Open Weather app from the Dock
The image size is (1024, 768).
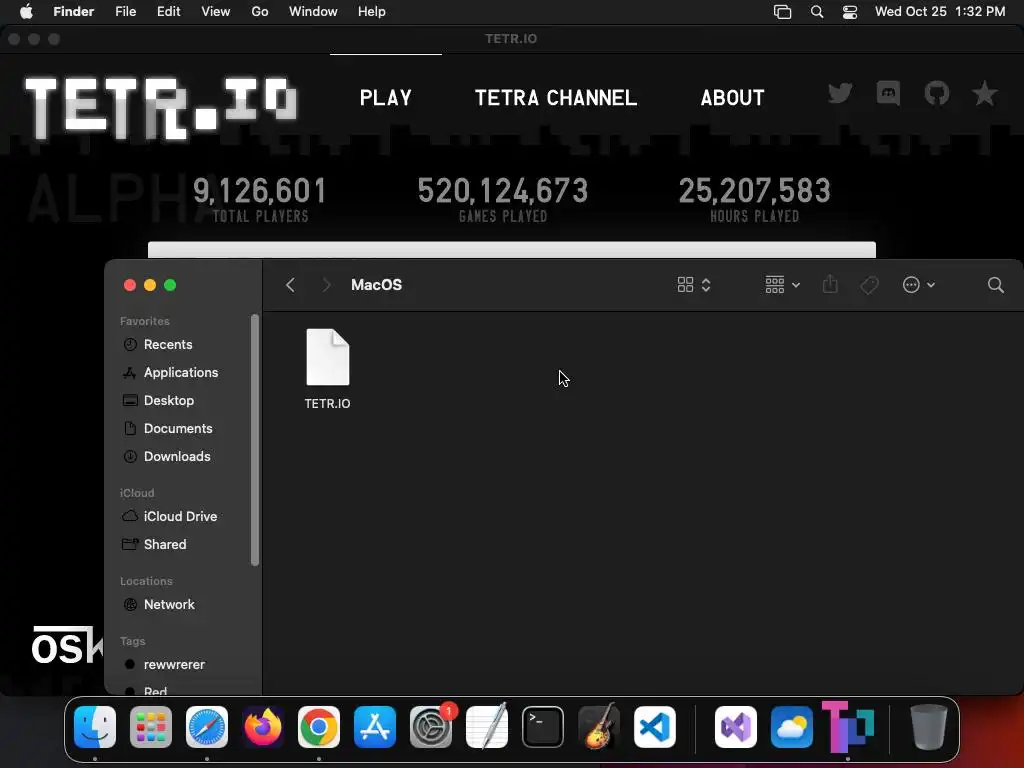[792, 727]
